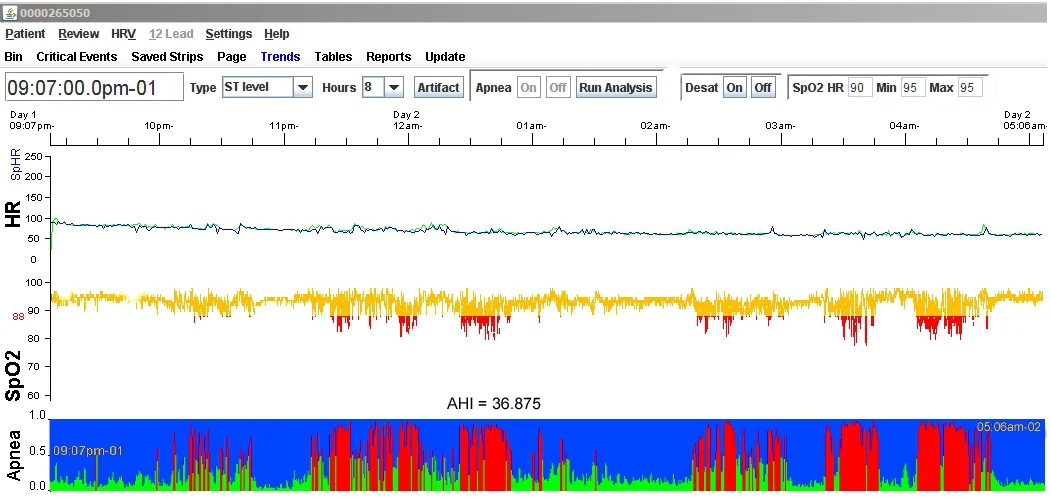Turn Desat On
The width and height of the screenshot is (1051, 499).
pyautogui.click(x=735, y=87)
